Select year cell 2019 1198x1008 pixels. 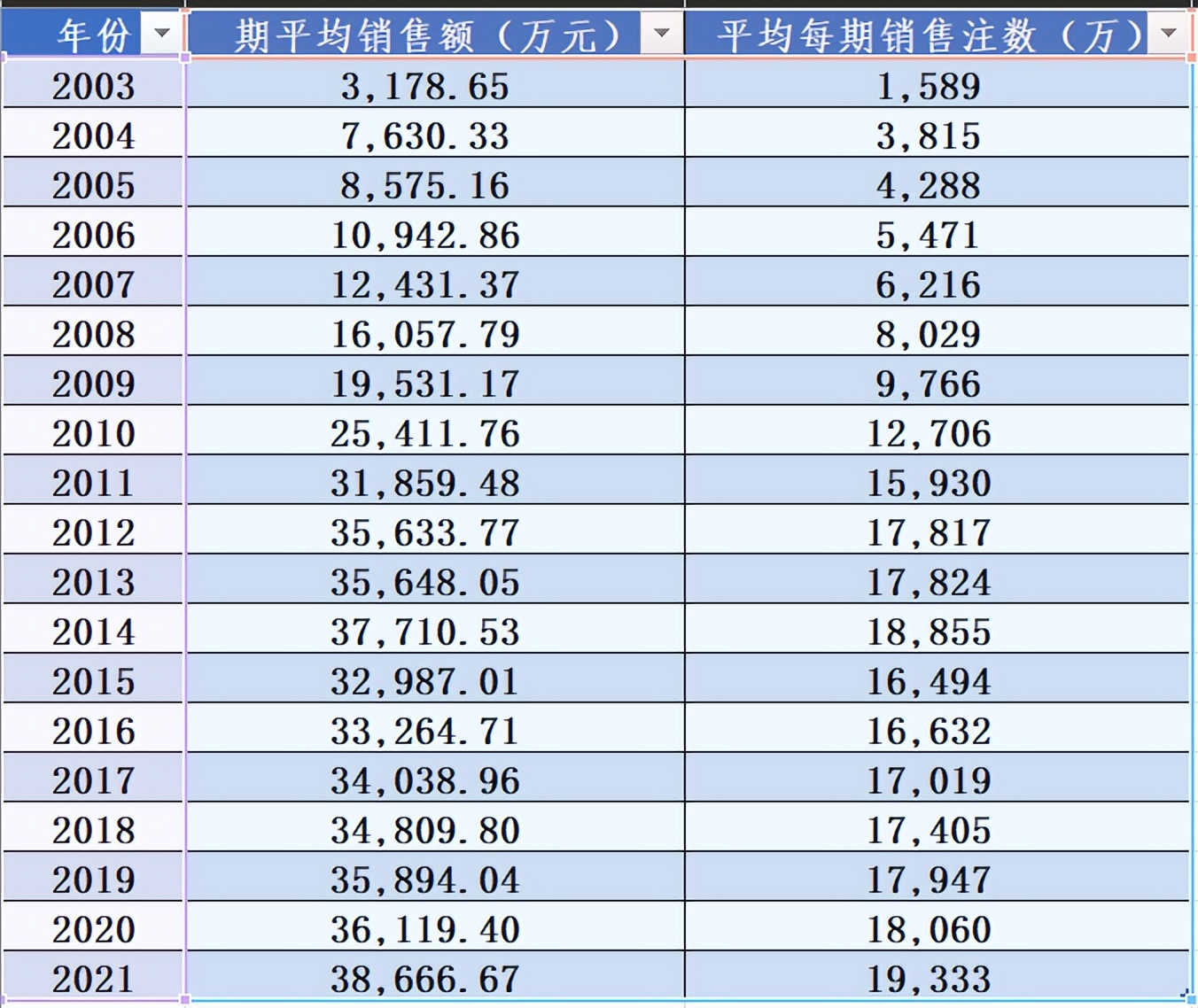tap(93, 879)
